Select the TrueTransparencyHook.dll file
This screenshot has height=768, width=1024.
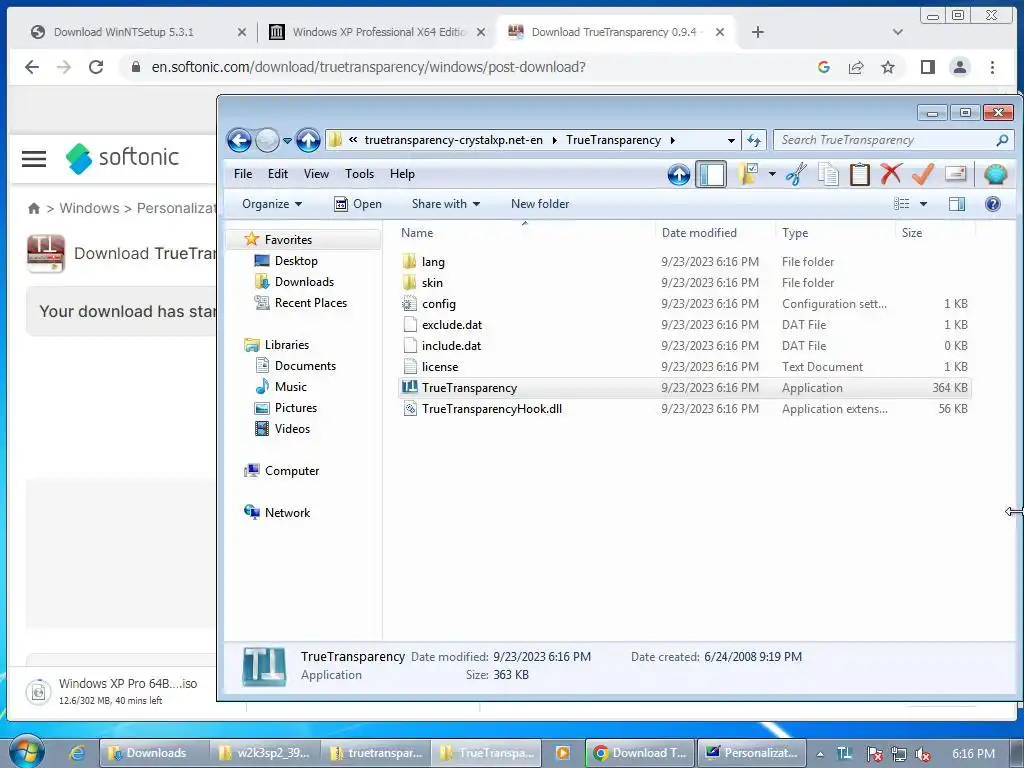492,409
